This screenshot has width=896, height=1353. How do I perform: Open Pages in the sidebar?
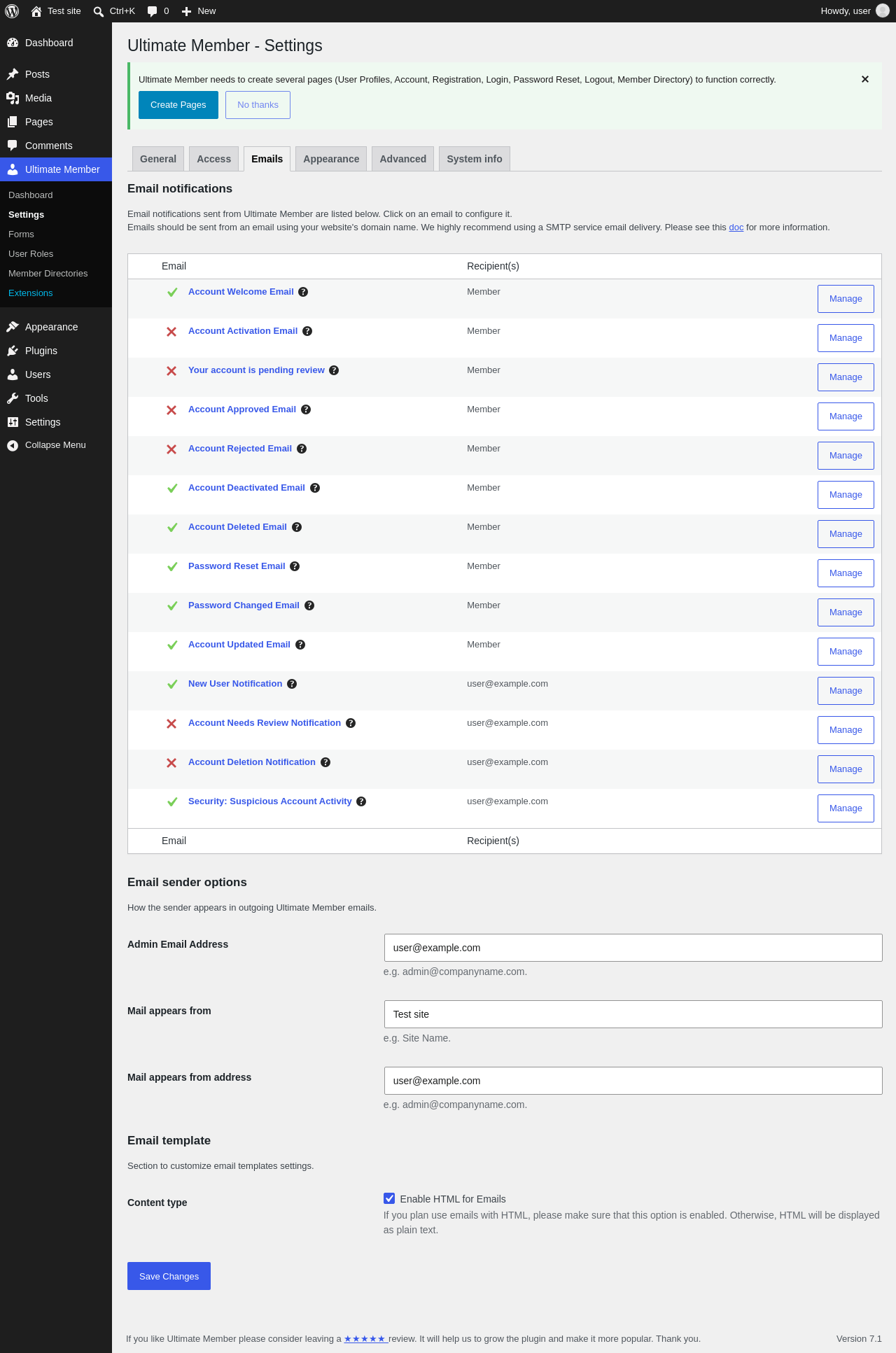[56, 122]
